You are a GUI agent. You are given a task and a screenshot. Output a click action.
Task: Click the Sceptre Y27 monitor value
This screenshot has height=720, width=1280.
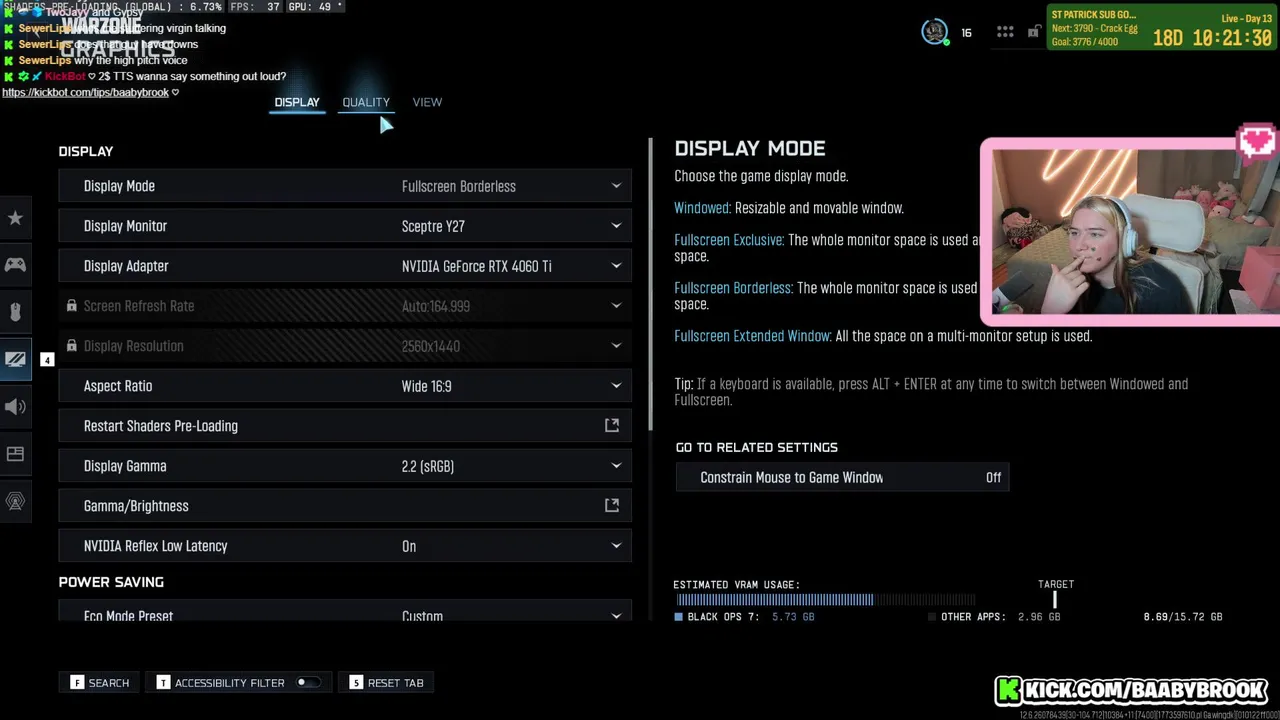[433, 226]
